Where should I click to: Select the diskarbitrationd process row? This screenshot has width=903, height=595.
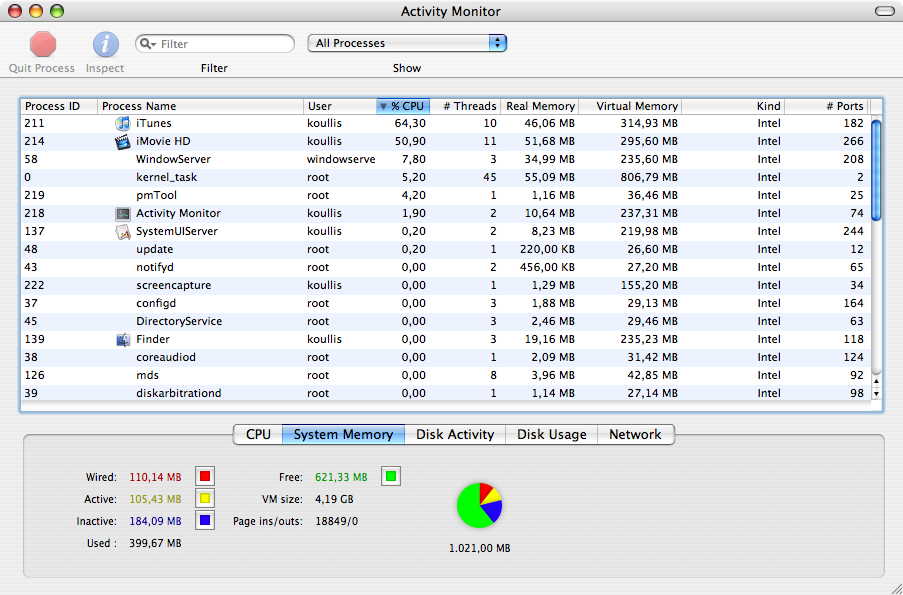[445, 393]
